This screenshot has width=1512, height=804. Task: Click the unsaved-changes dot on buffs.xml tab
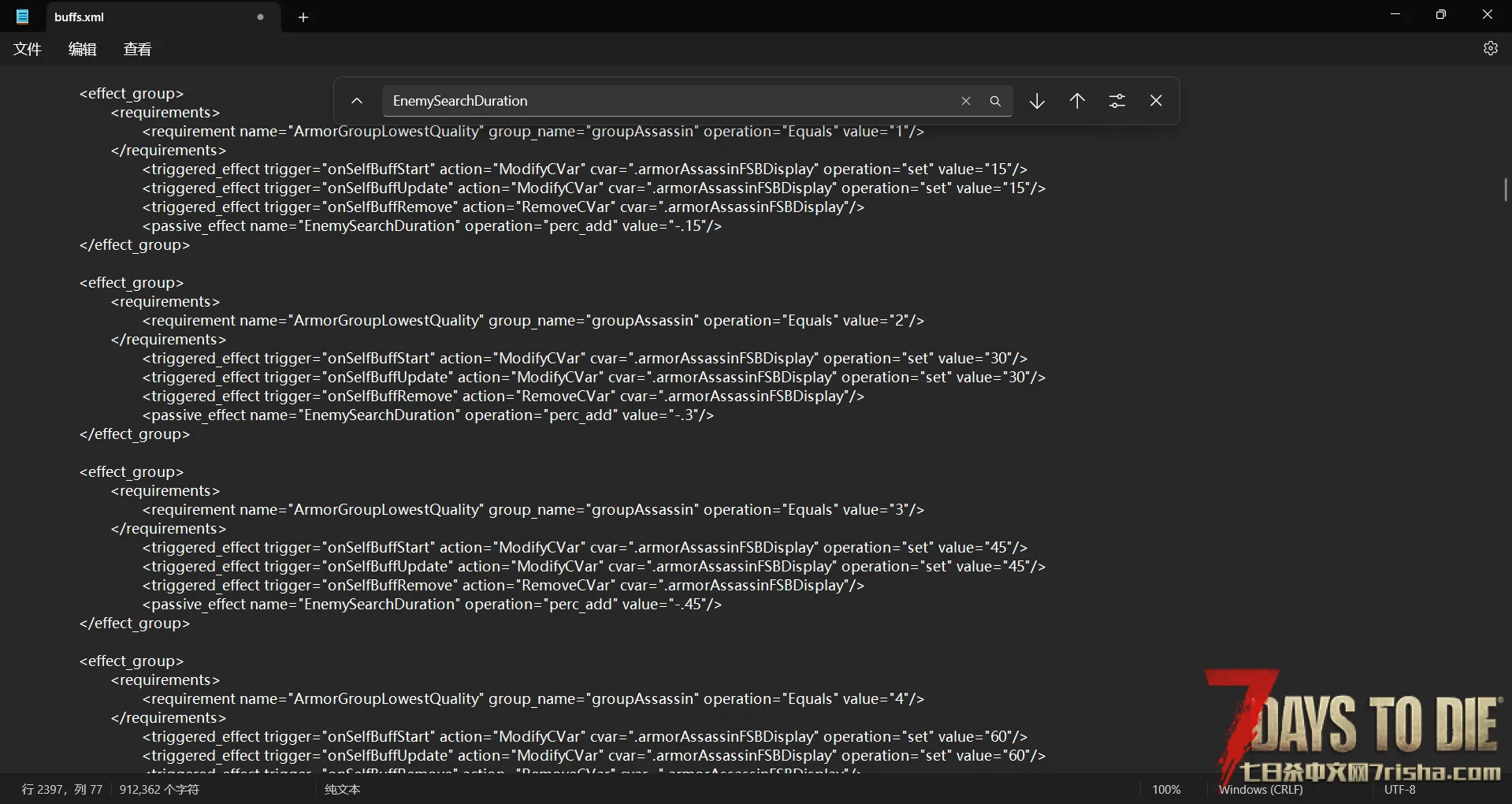click(260, 17)
